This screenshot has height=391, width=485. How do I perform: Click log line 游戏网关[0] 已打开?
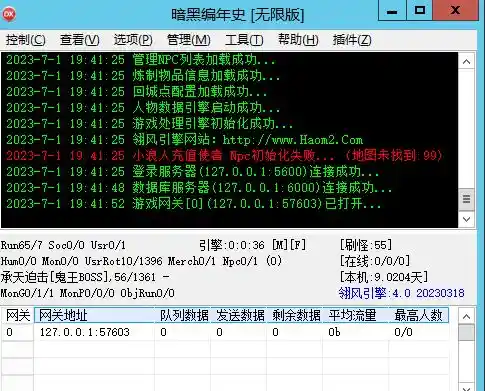point(194,204)
